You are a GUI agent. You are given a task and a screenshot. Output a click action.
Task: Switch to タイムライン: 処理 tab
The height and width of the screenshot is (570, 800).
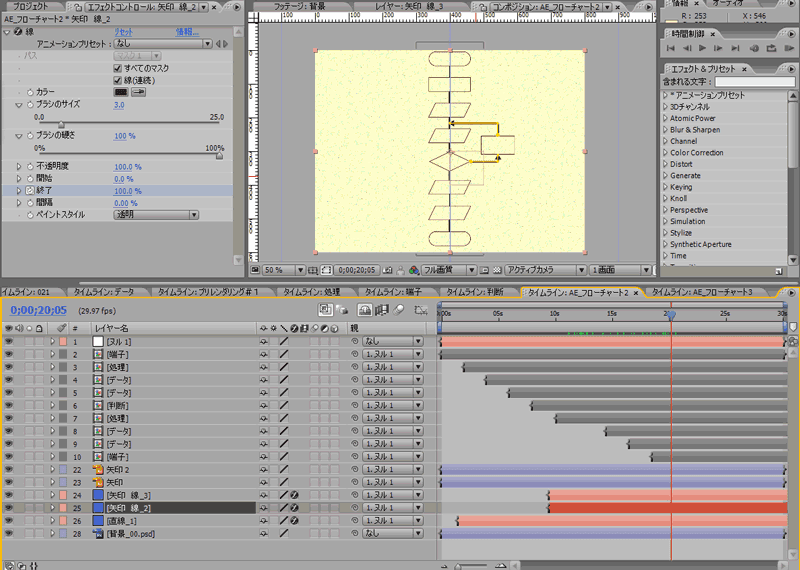point(312,292)
